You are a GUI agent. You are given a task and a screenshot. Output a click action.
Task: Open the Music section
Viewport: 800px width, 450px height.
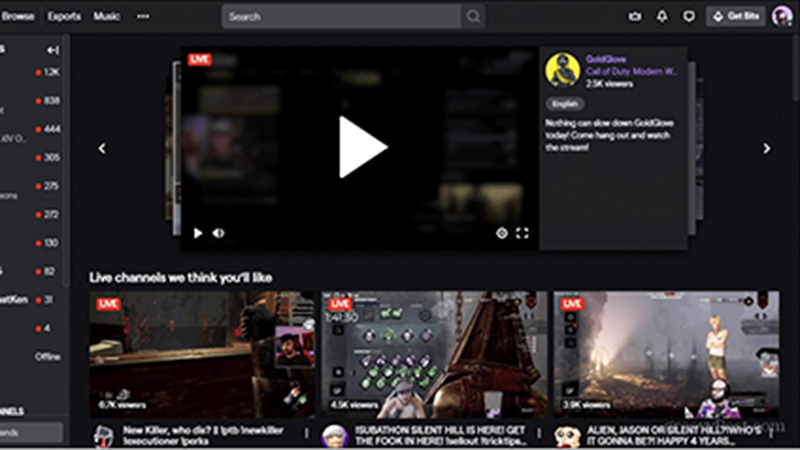coord(106,16)
